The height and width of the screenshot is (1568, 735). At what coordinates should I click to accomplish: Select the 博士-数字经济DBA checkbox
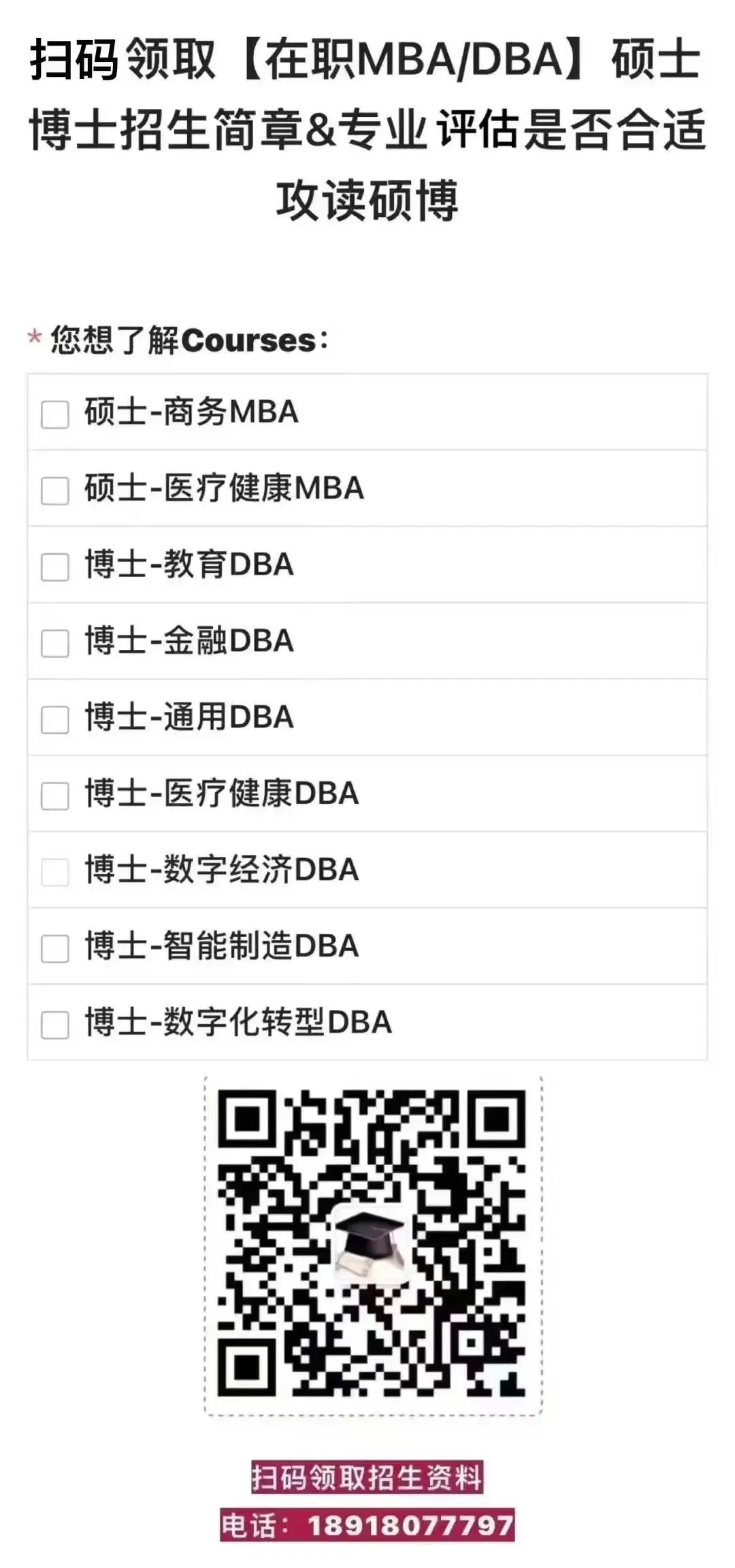click(55, 872)
